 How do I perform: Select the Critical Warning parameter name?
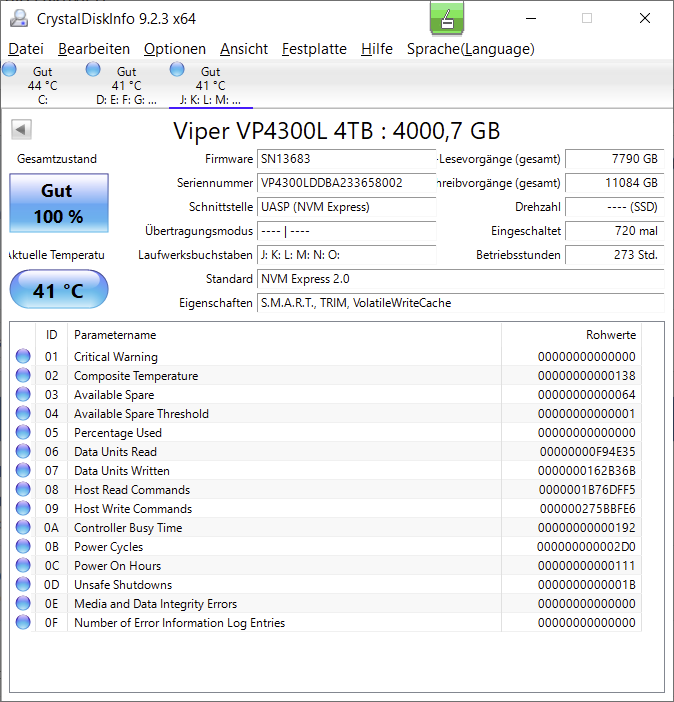116,357
